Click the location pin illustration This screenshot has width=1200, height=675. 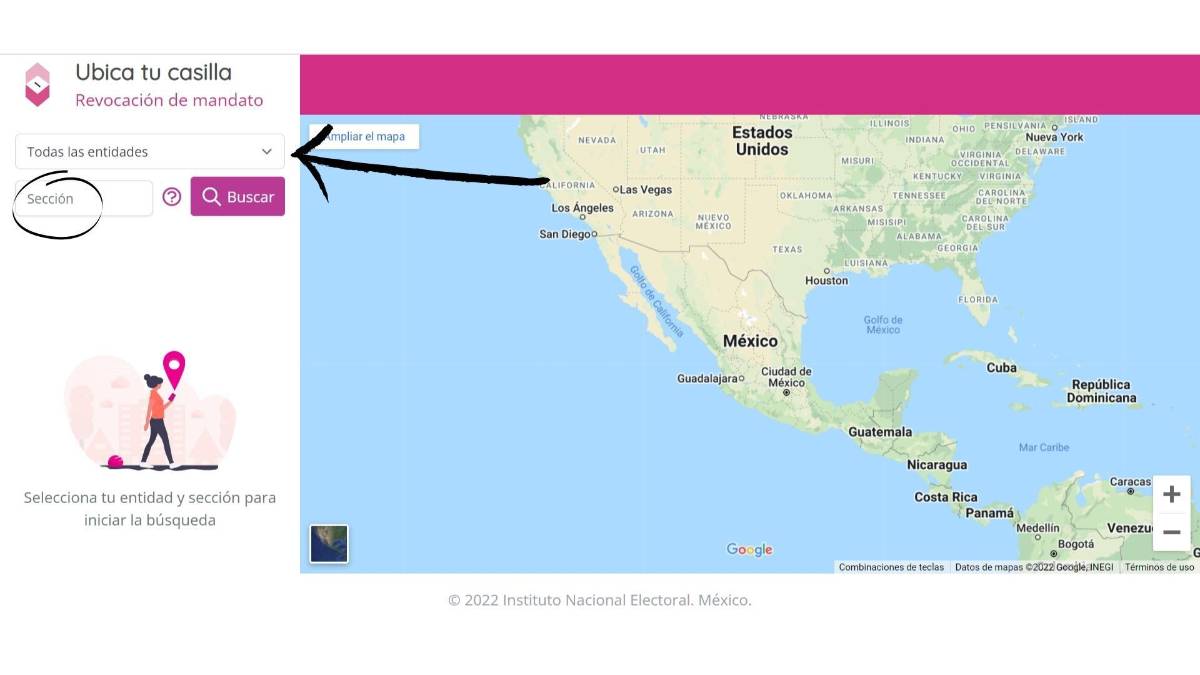point(174,368)
